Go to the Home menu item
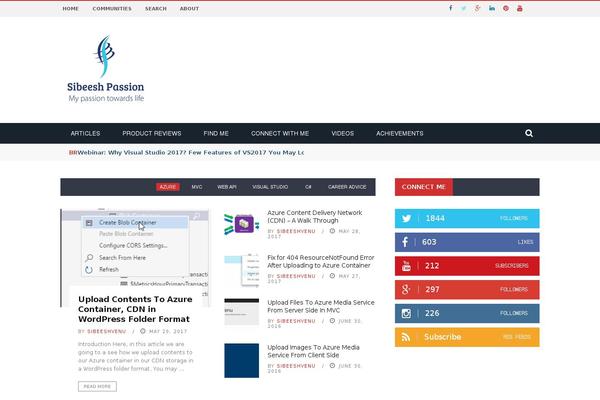600x400 pixels. (70, 8)
